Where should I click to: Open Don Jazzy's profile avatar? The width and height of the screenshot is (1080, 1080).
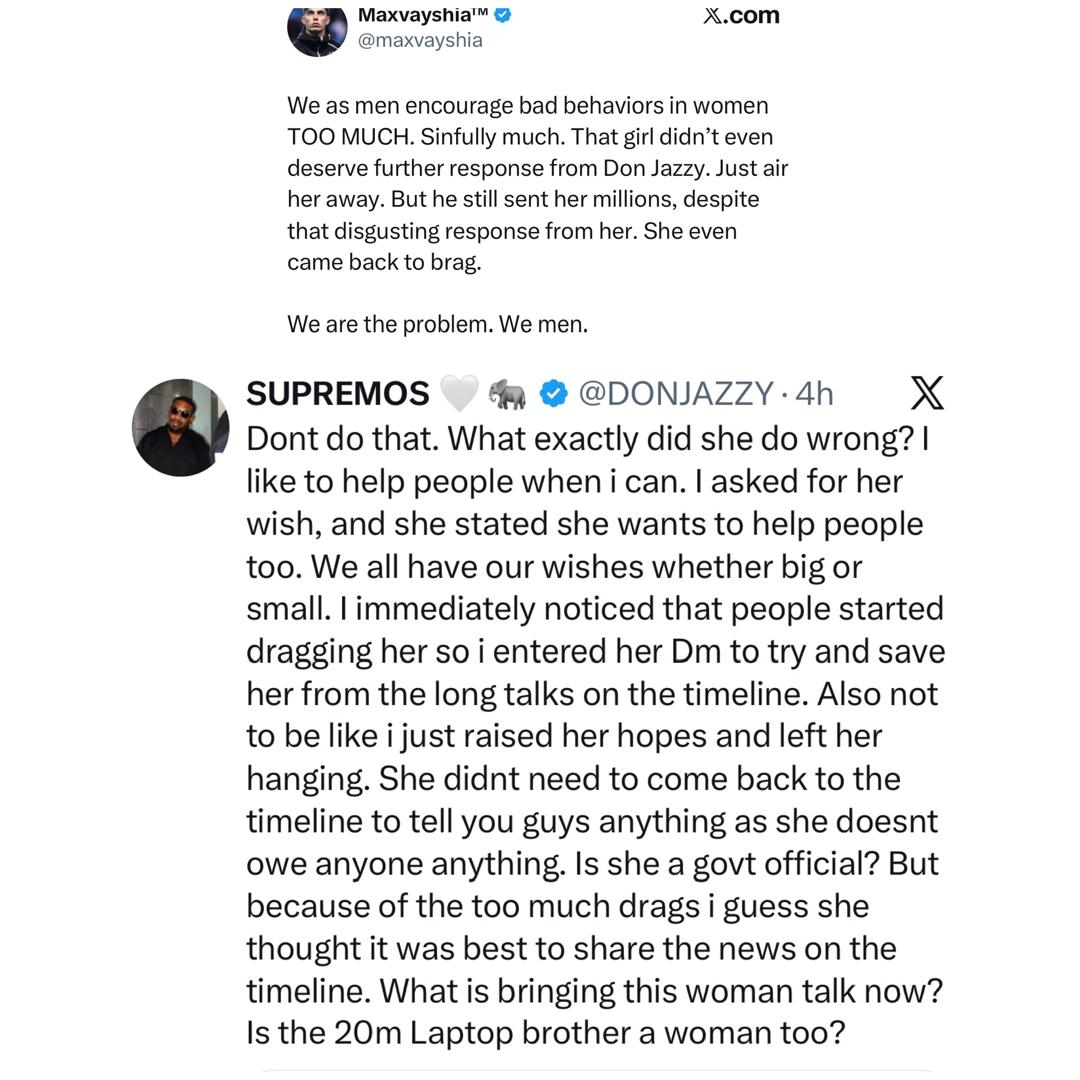pyautogui.click(x=181, y=427)
